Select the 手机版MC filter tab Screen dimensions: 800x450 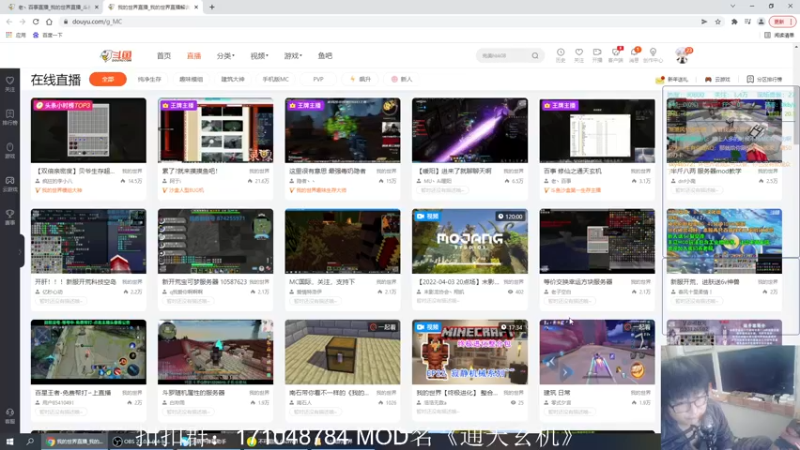[x=276, y=79]
